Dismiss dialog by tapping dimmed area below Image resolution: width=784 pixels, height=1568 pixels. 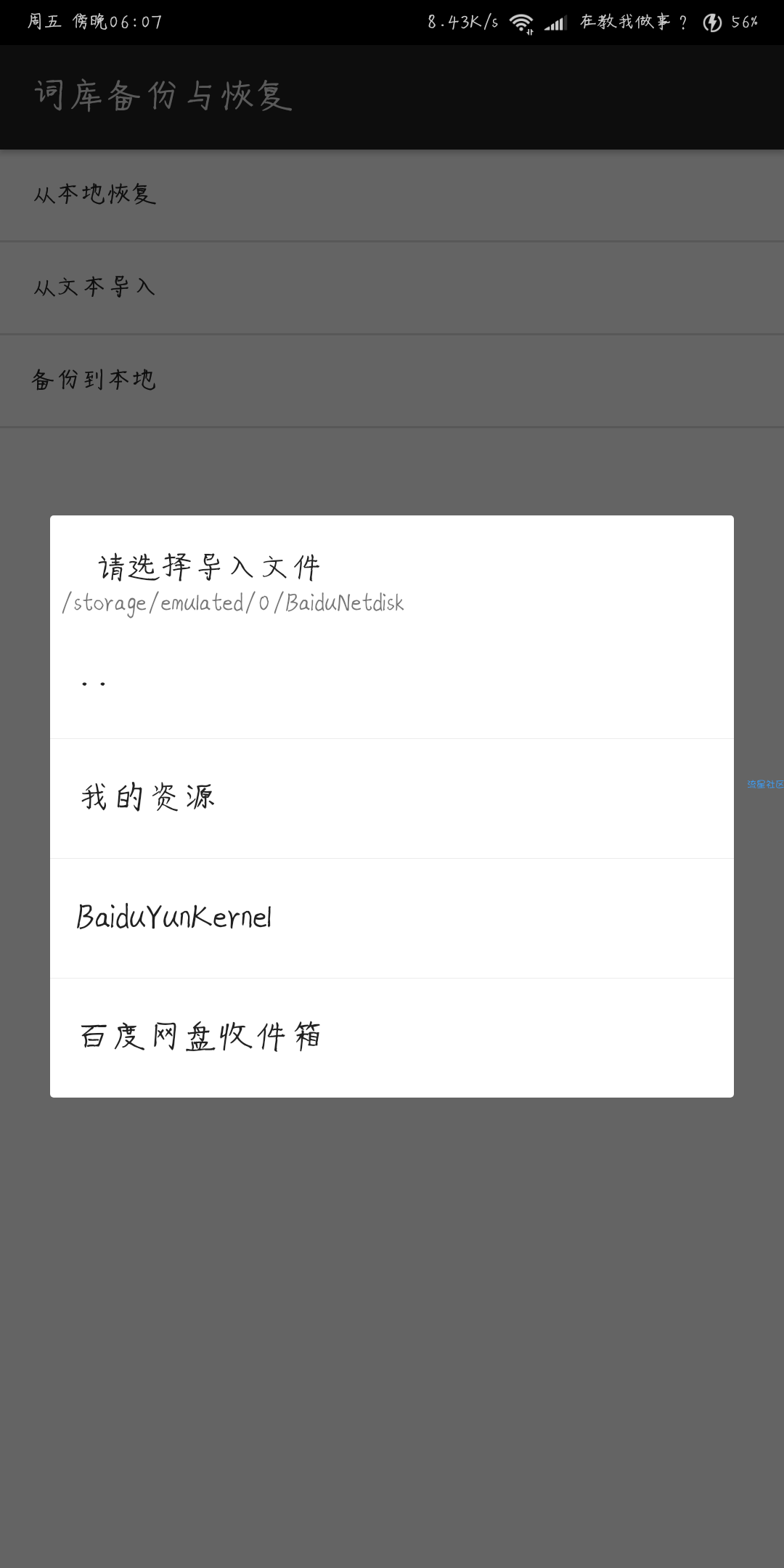click(392, 1328)
